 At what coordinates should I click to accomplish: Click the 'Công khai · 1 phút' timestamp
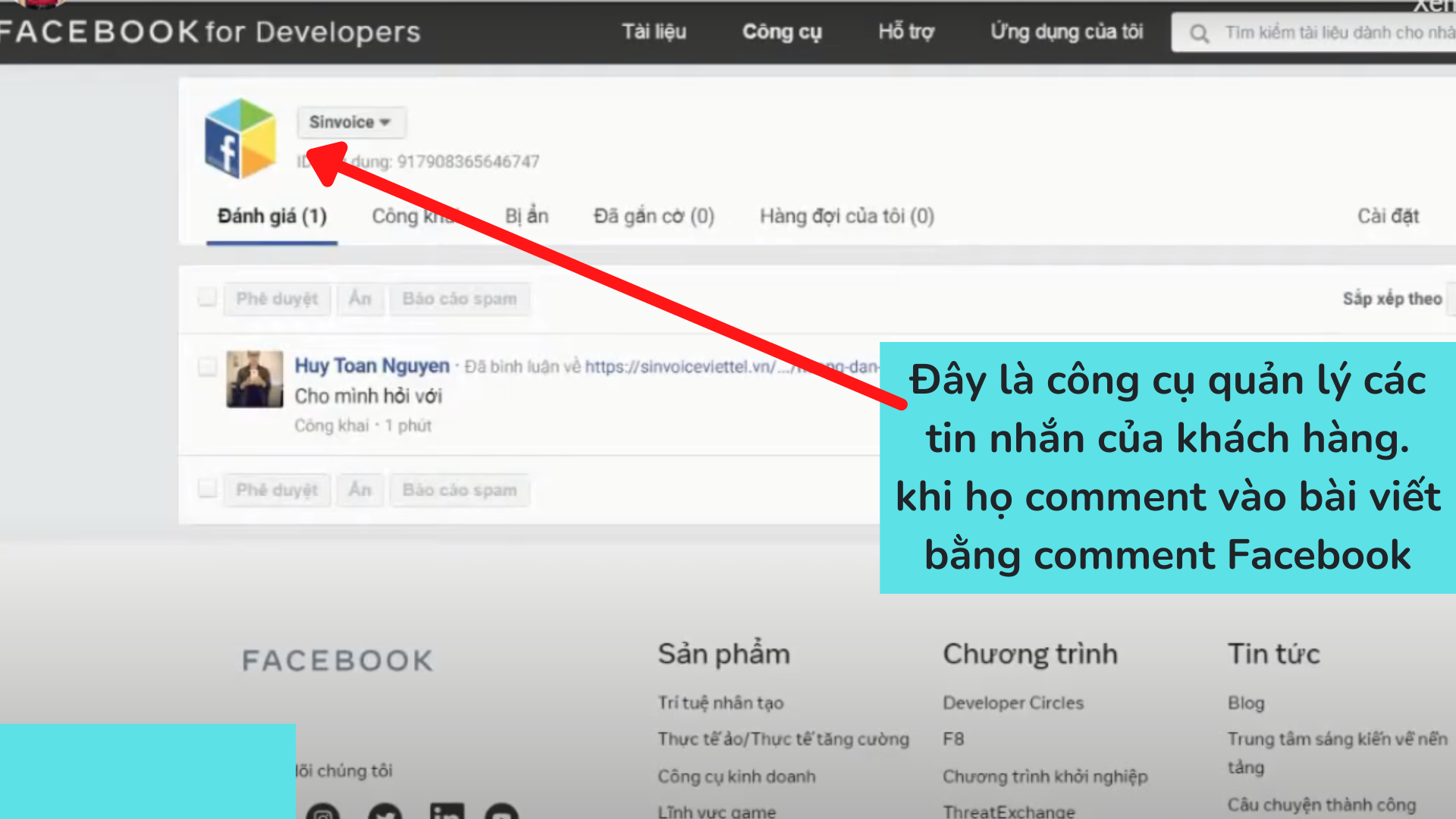pos(362,425)
